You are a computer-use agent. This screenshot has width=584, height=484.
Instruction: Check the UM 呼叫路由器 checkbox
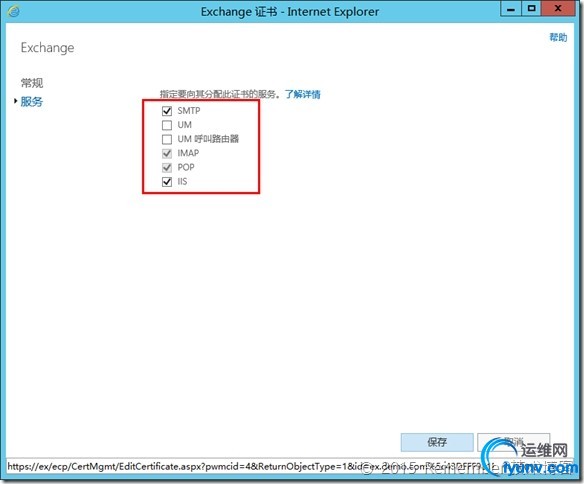[167, 139]
